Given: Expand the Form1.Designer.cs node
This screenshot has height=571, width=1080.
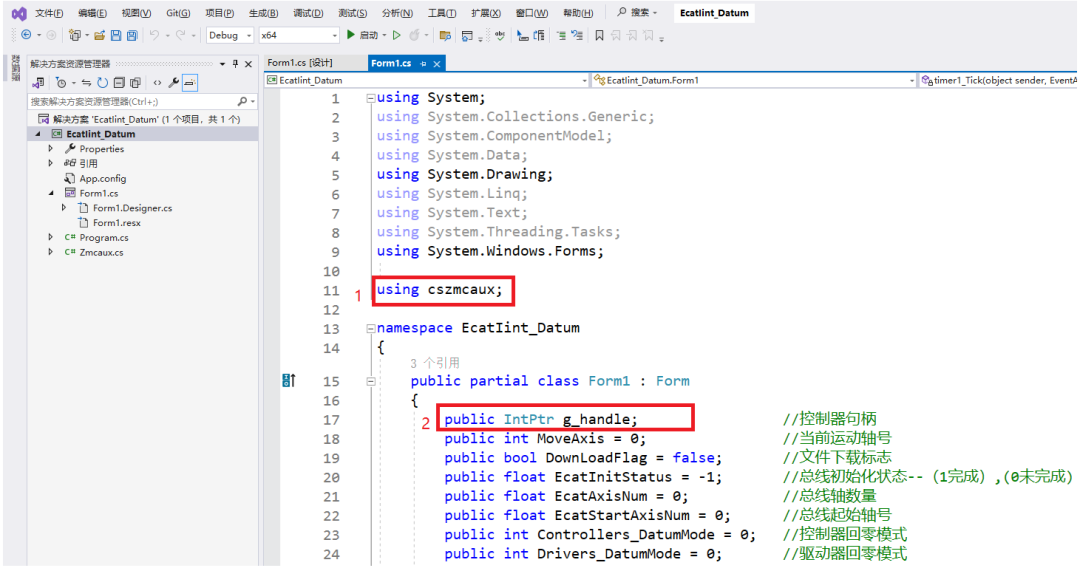Looking at the screenshot, I should tap(64, 207).
